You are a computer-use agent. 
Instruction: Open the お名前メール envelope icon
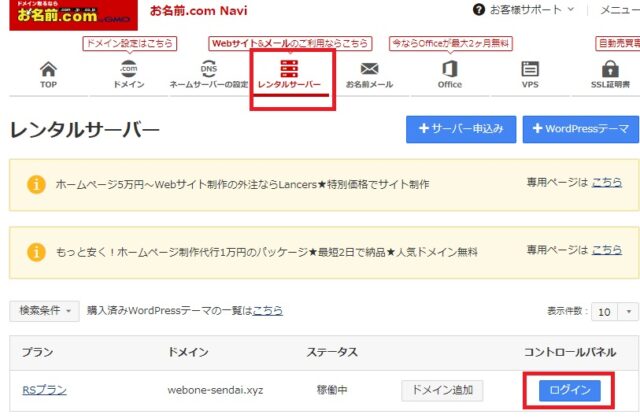click(369, 69)
